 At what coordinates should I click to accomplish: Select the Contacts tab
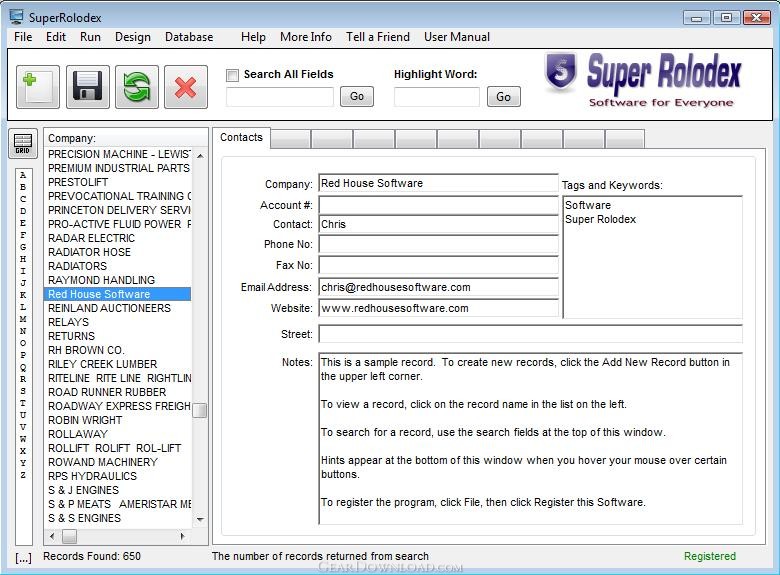(x=241, y=138)
